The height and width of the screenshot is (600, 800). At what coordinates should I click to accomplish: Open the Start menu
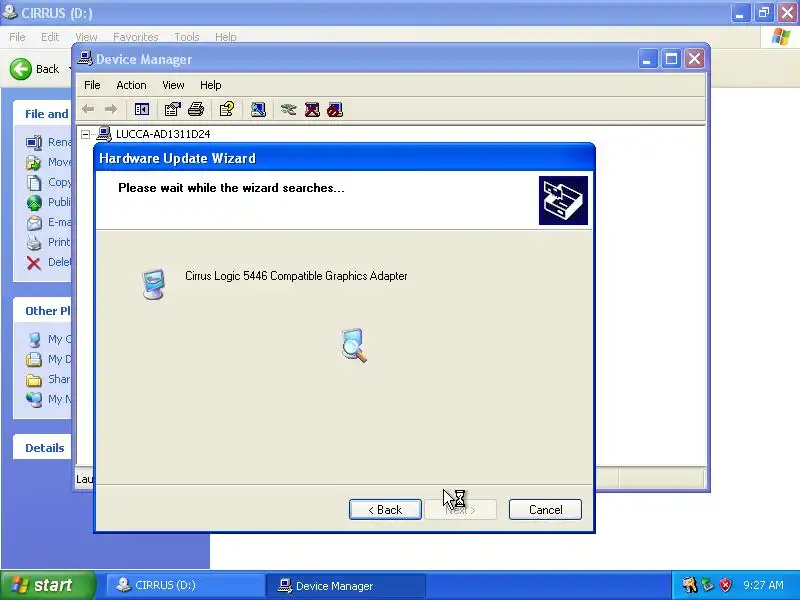tap(48, 585)
